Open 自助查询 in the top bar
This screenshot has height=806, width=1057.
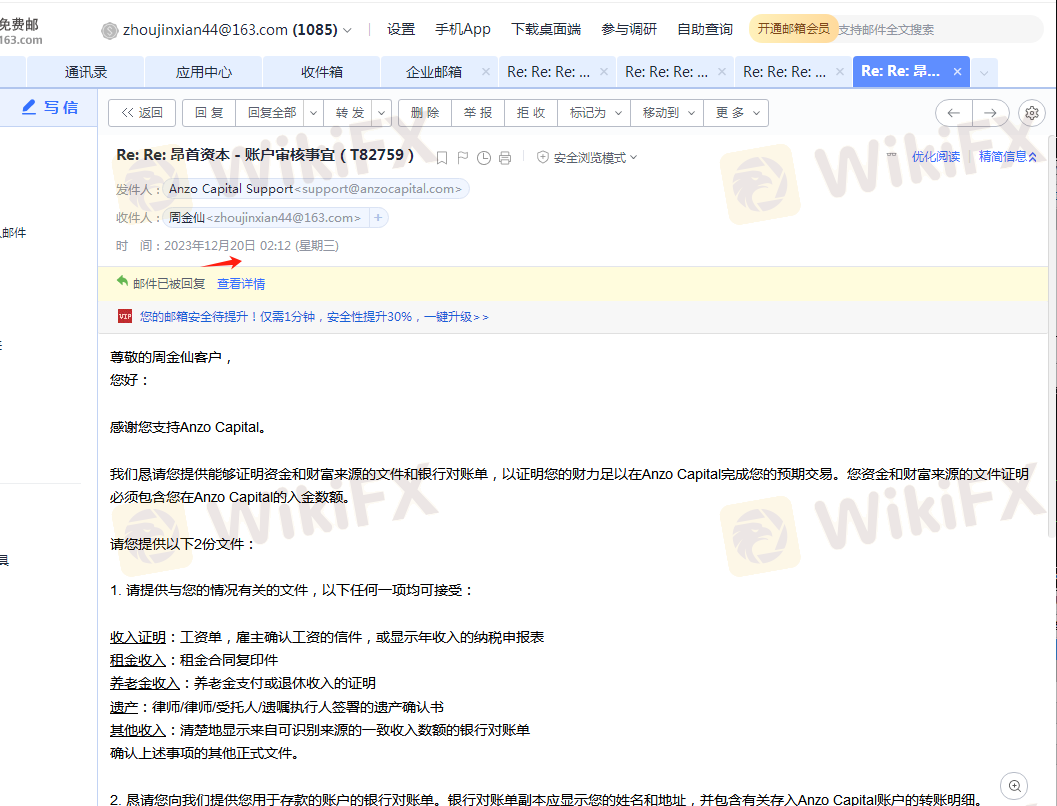pyautogui.click(x=704, y=30)
